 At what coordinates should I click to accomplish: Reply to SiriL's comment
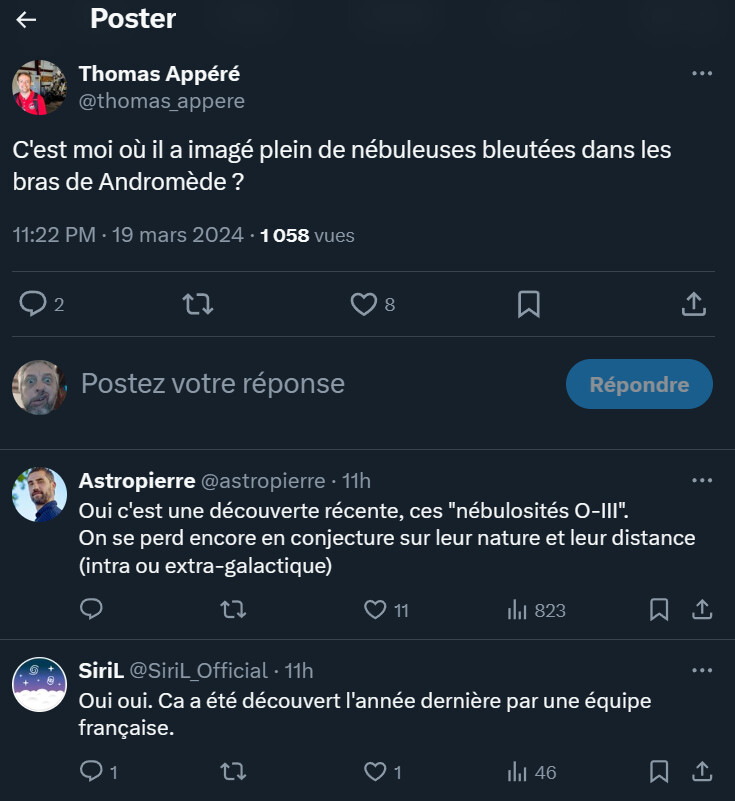coord(91,771)
